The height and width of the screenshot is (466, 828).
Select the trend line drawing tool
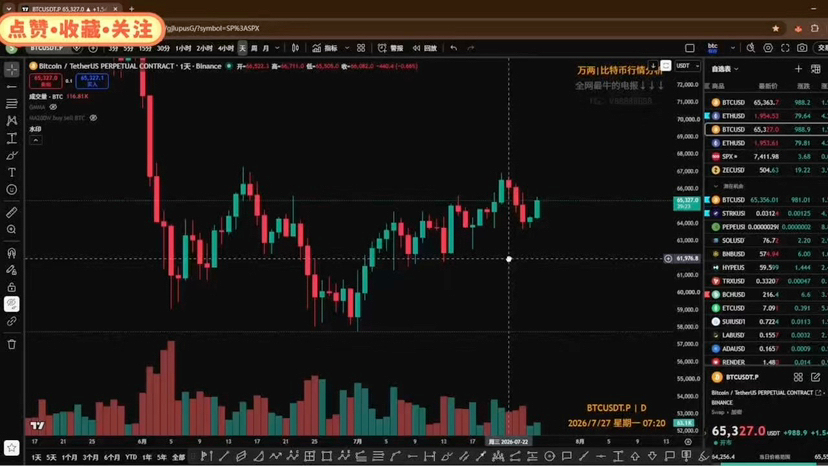coord(12,87)
